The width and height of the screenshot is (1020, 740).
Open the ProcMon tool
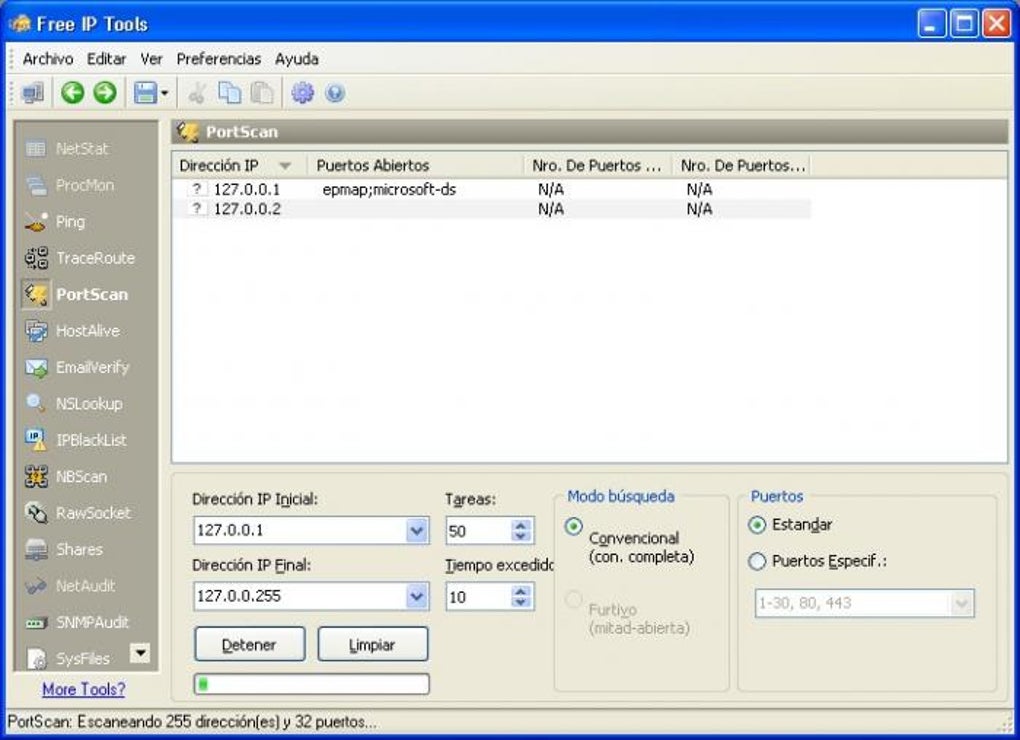[70, 185]
